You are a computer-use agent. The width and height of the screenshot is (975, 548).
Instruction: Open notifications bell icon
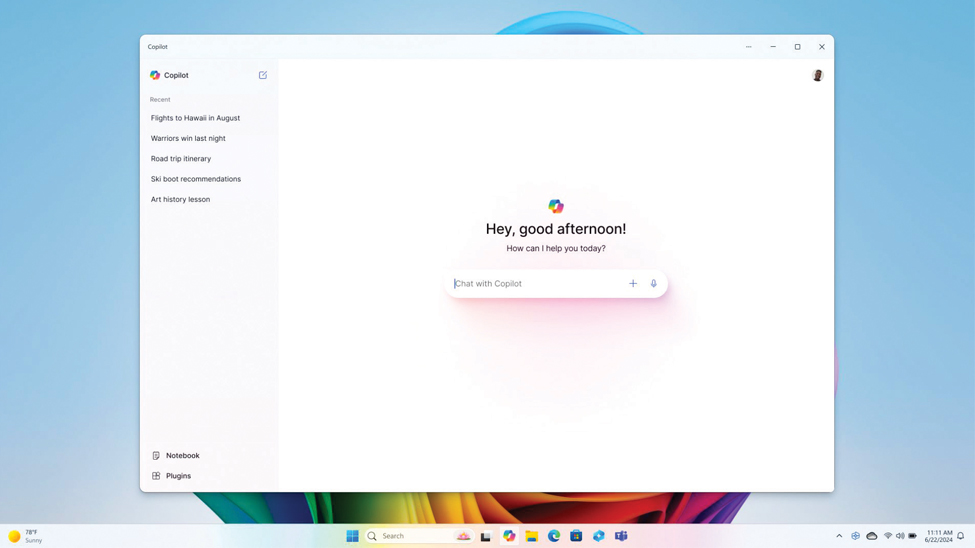pos(961,536)
